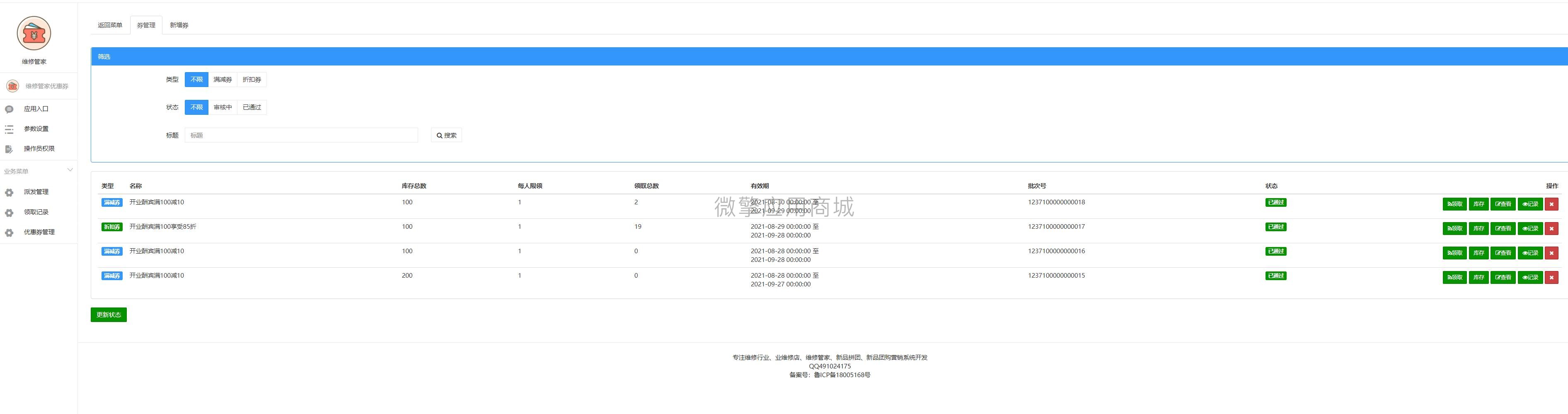The width and height of the screenshot is (1568, 414).
Task: Click the 领取总数 value 19
Action: [x=638, y=227]
